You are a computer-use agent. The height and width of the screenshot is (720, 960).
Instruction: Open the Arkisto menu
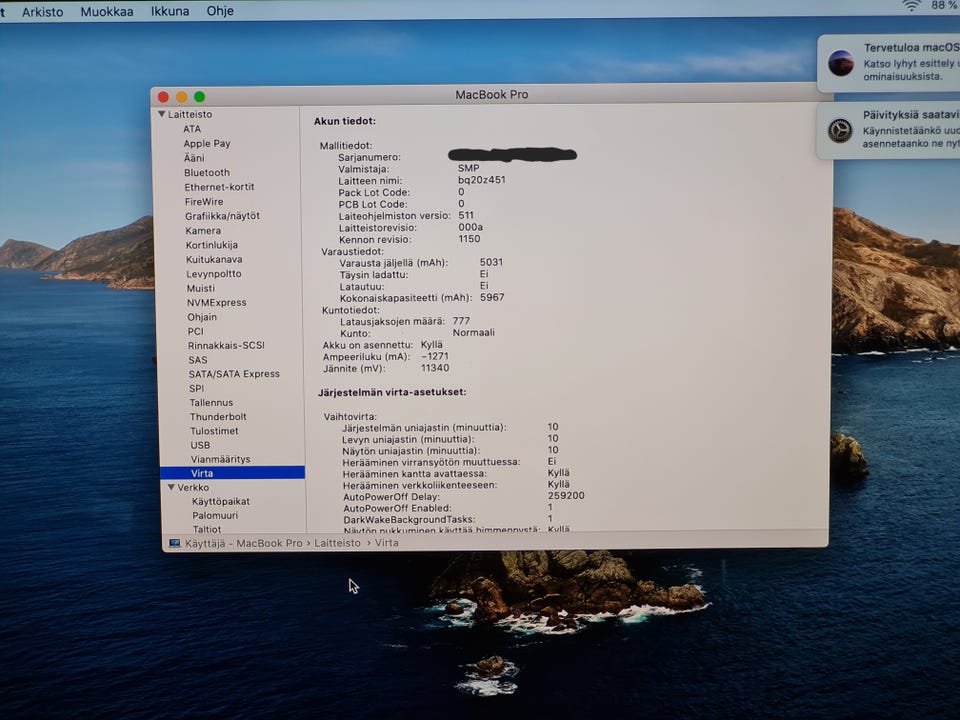tap(42, 12)
